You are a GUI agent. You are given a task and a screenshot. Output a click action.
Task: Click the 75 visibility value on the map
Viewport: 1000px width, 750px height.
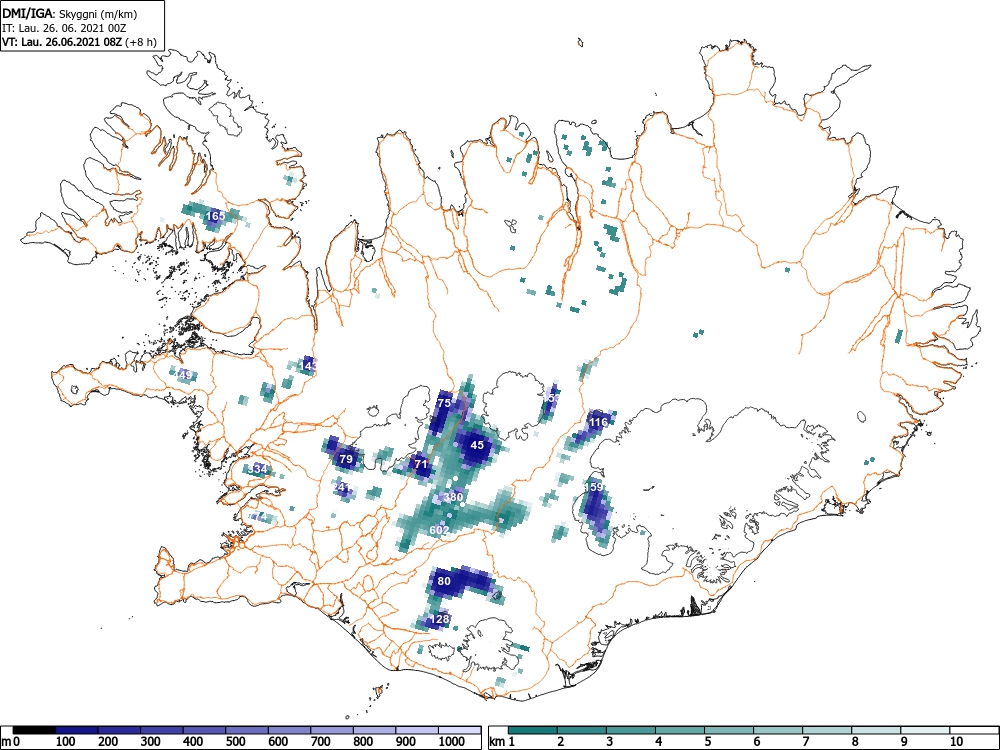pos(444,403)
